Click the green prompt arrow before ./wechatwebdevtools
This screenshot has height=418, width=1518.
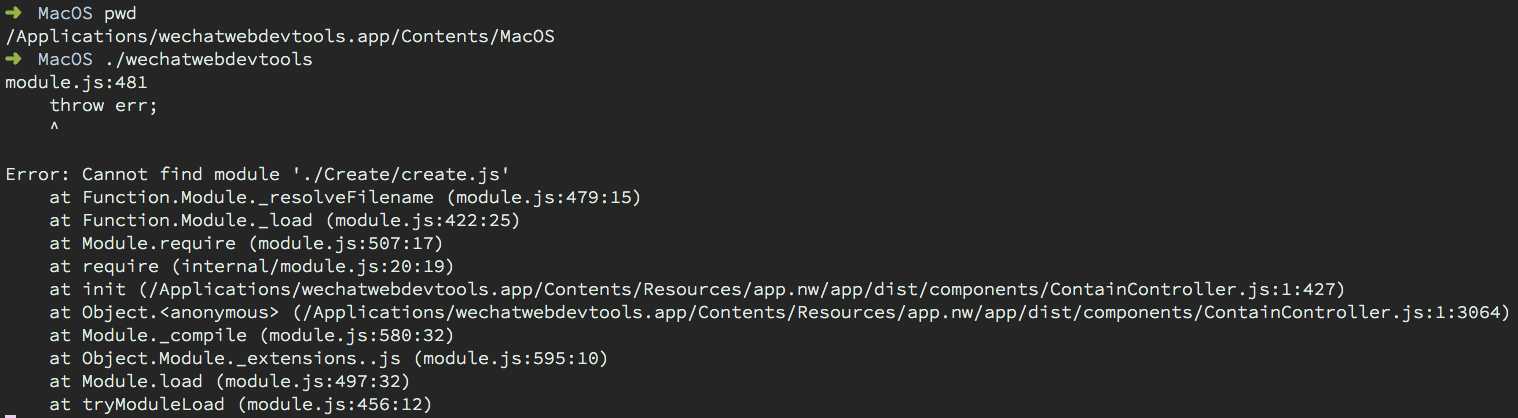click(13, 60)
